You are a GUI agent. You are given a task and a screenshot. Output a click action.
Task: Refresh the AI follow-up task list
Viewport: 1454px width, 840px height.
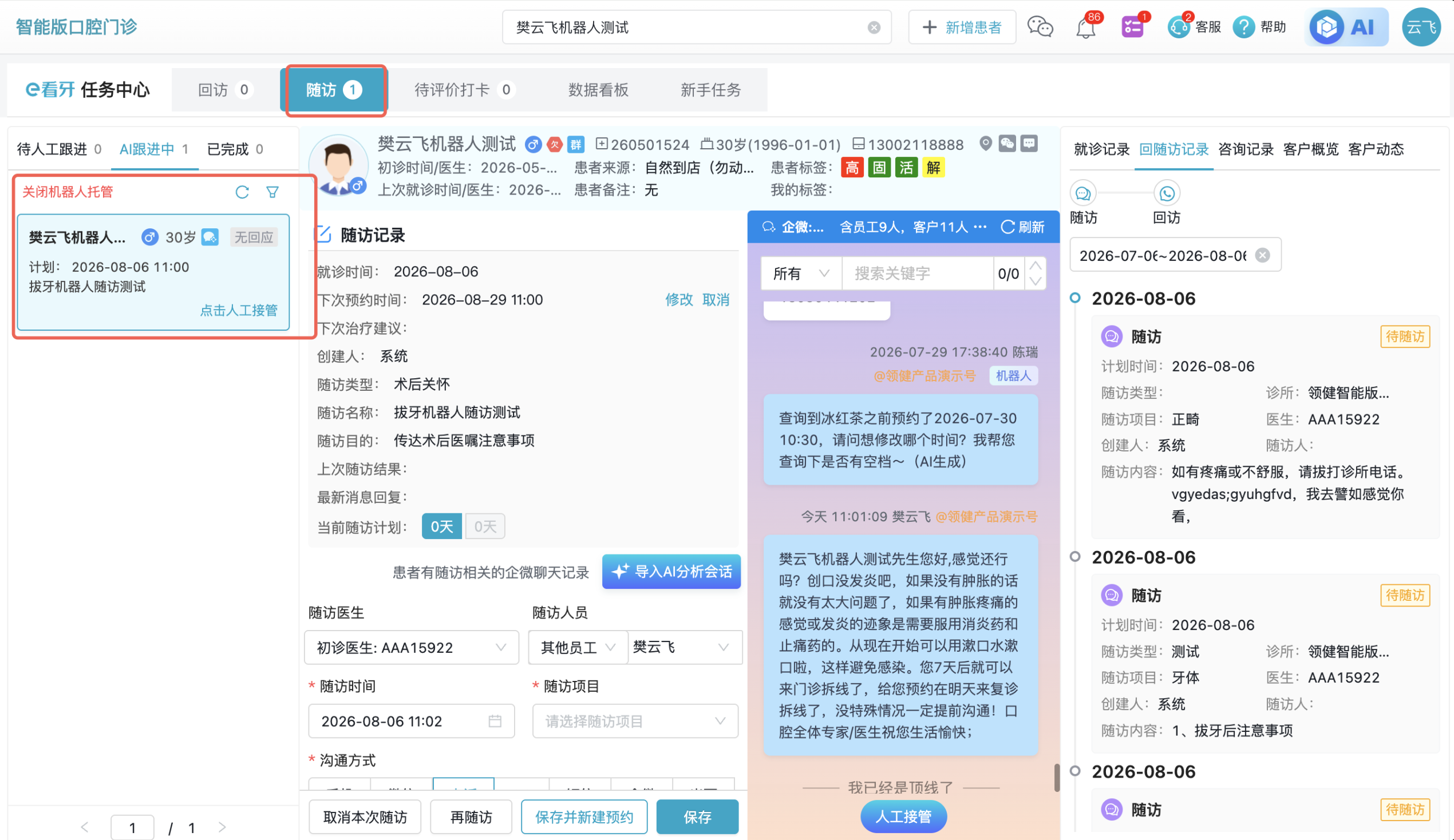click(x=242, y=192)
